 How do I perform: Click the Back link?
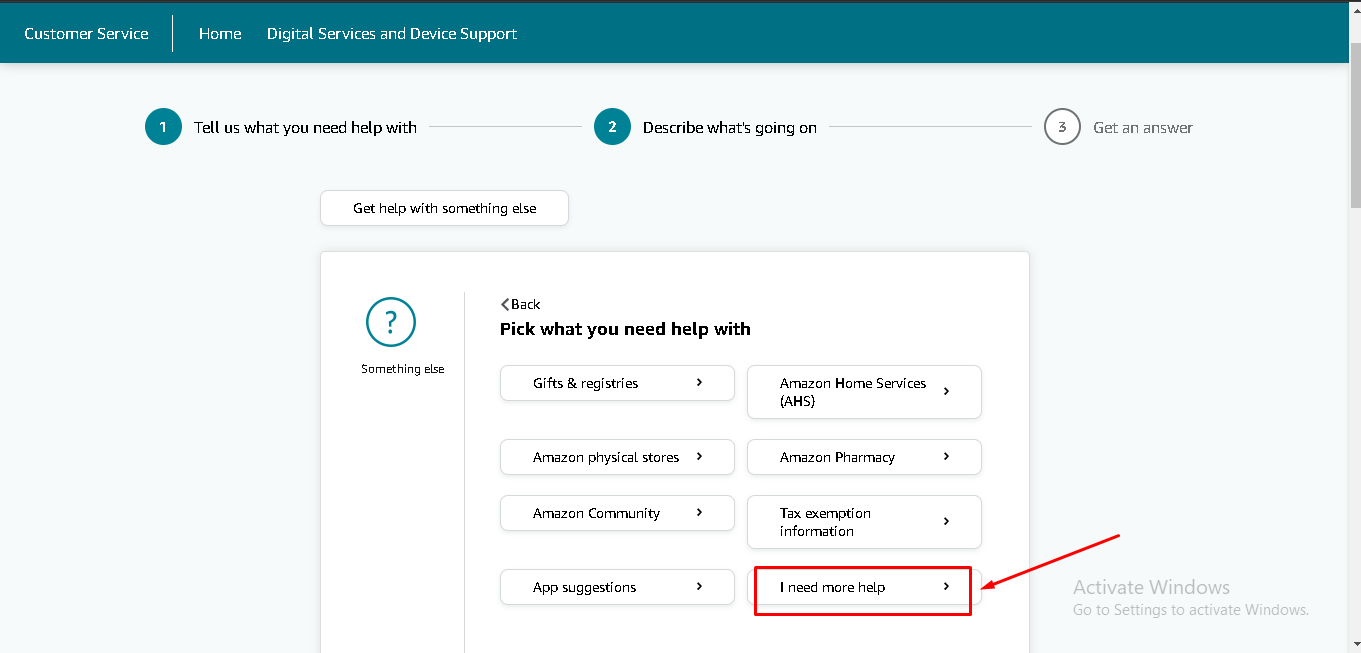525,305
